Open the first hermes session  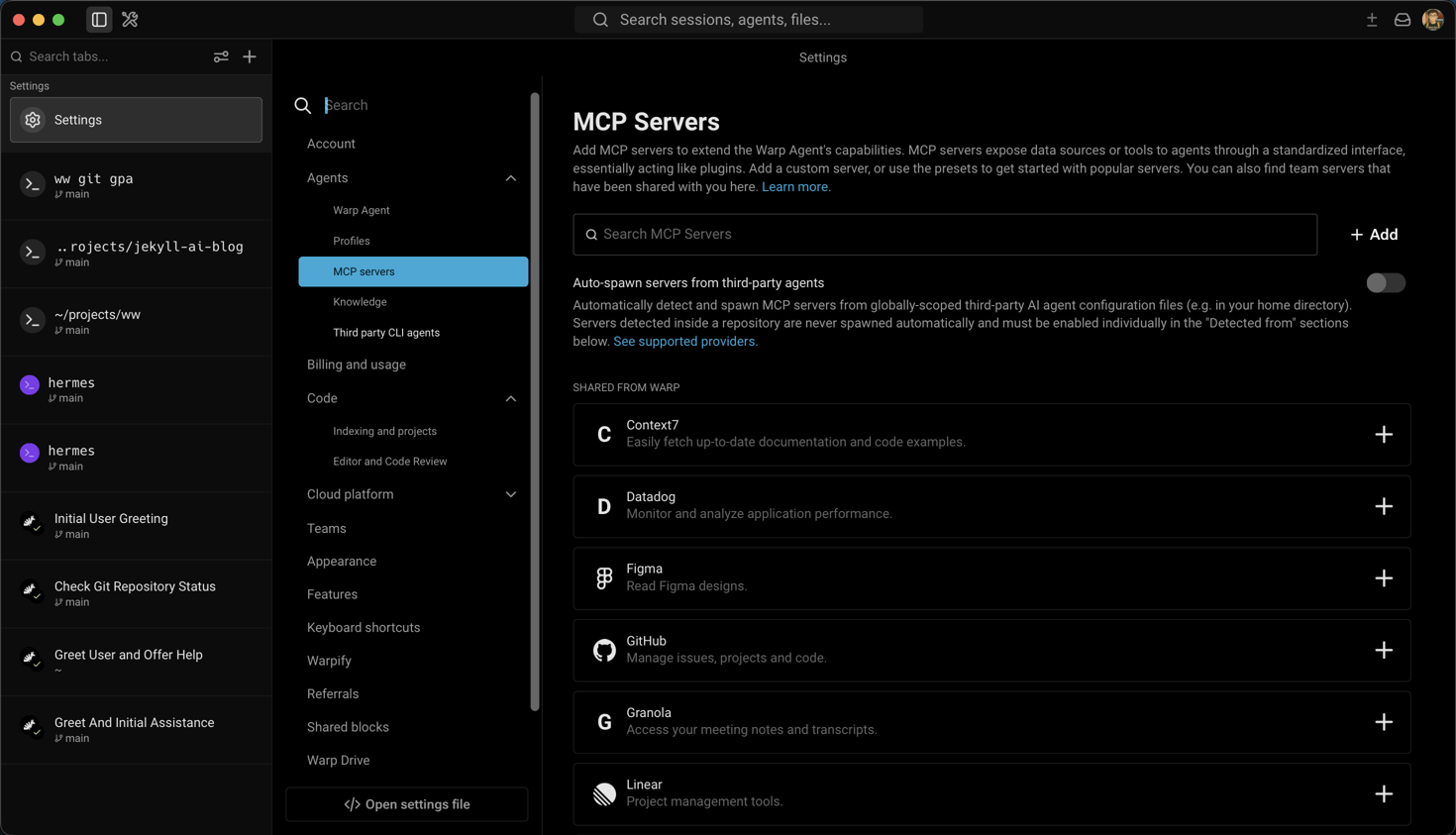pyautogui.click(x=136, y=389)
